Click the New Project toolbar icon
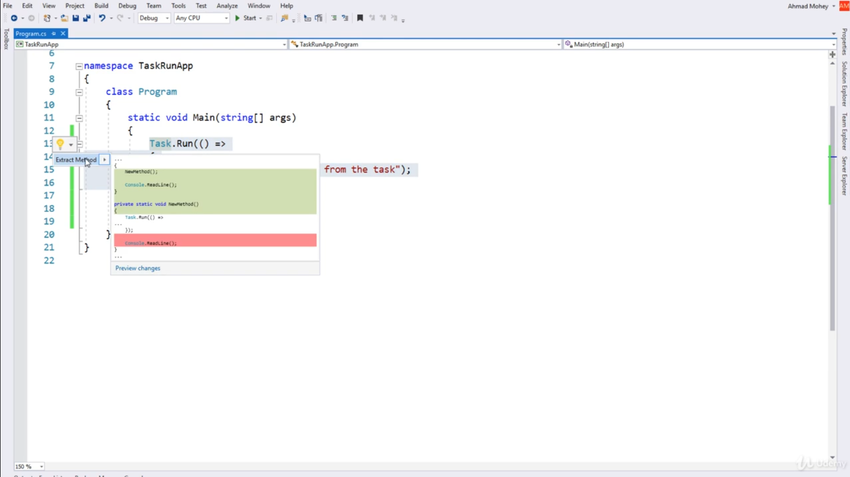 tap(47, 18)
